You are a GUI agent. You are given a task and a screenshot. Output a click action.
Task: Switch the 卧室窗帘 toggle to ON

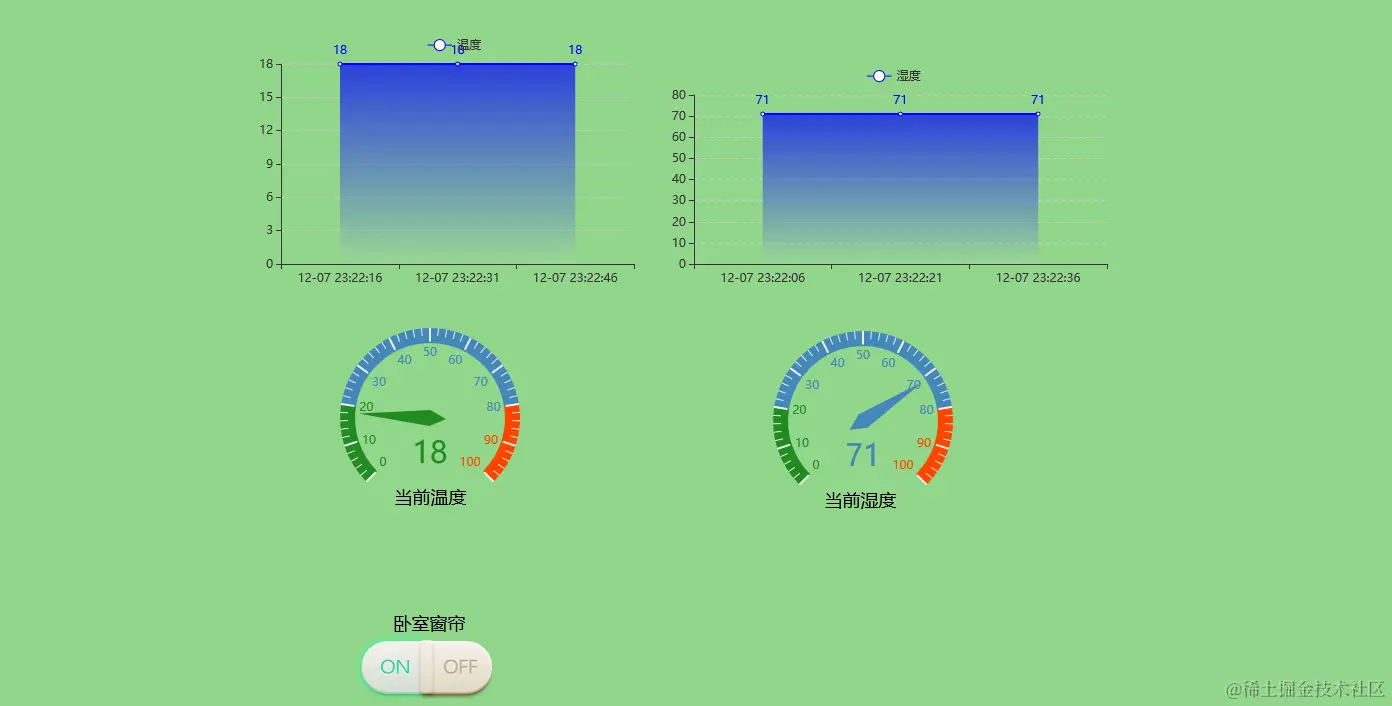pyautogui.click(x=395, y=667)
